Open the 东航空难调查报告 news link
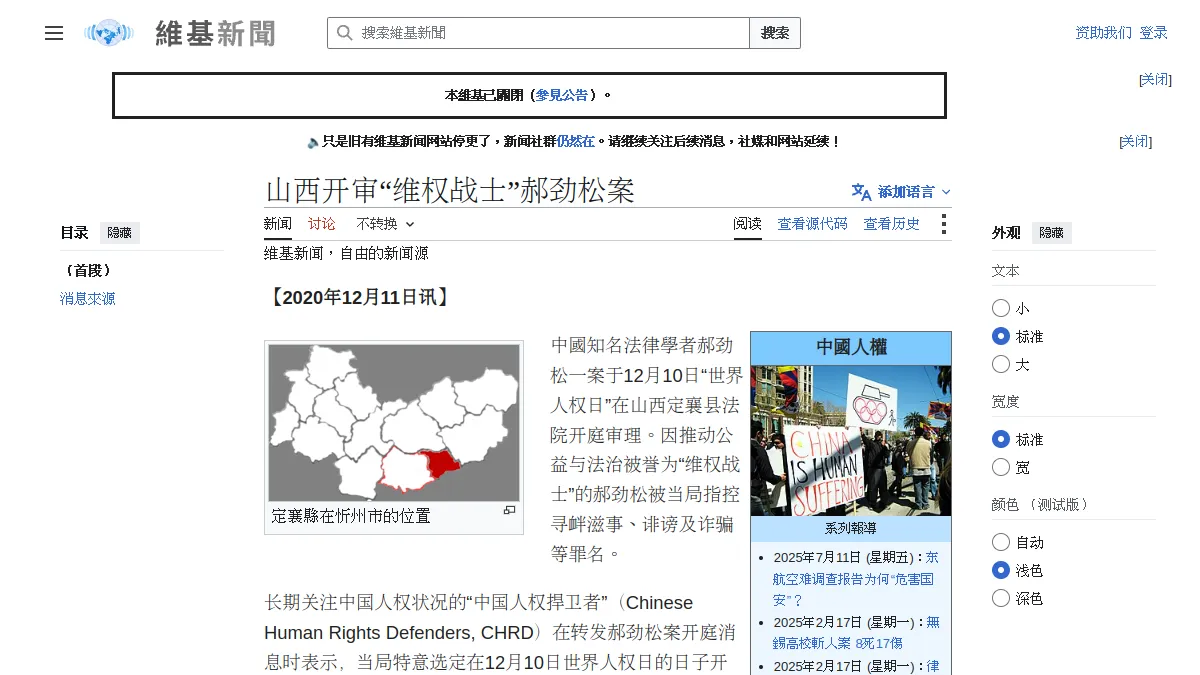Screen dimensions: 1200x675 point(856,578)
